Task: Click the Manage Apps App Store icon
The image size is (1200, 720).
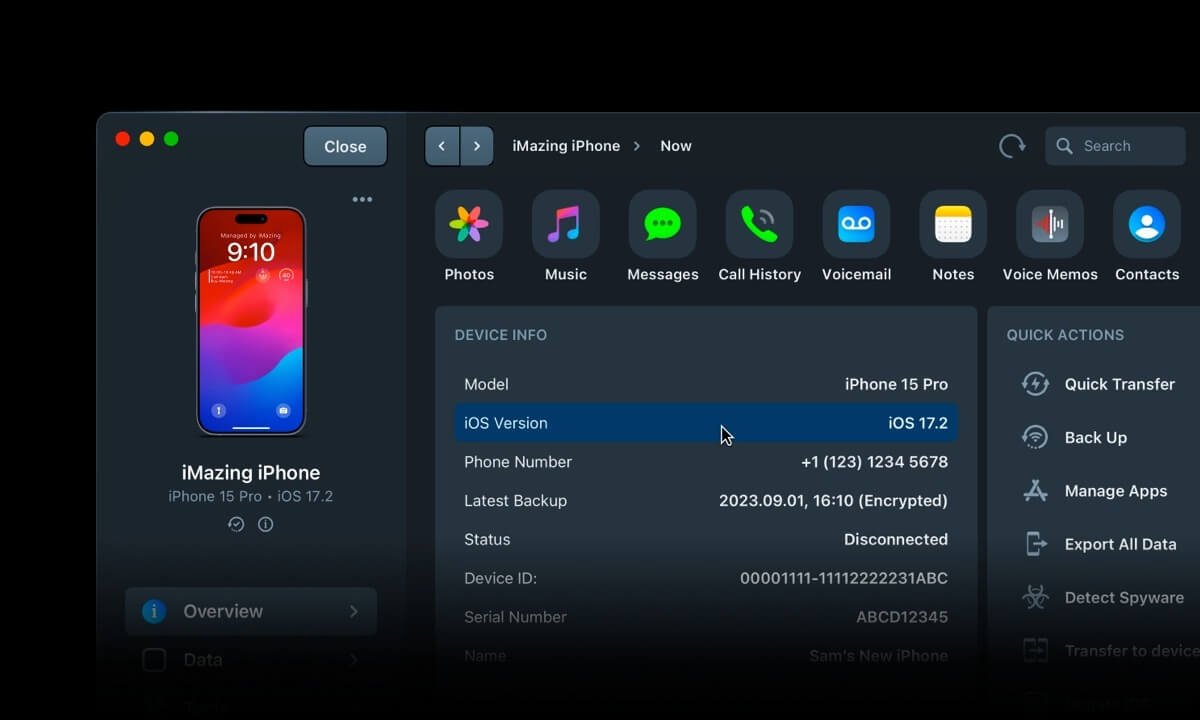Action: 1035,491
